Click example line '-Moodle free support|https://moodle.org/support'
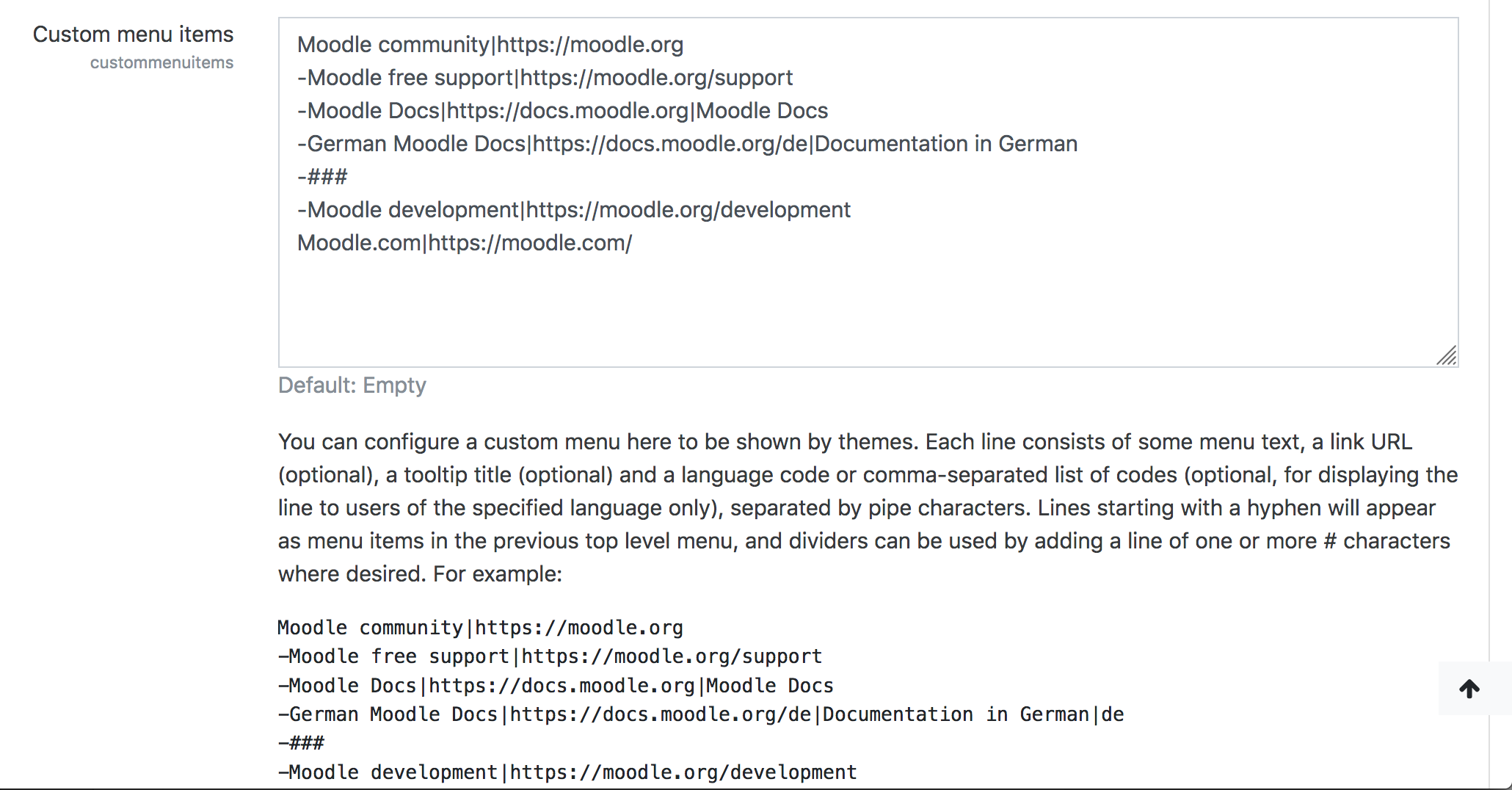This screenshot has height=790, width=1512. (x=550, y=656)
